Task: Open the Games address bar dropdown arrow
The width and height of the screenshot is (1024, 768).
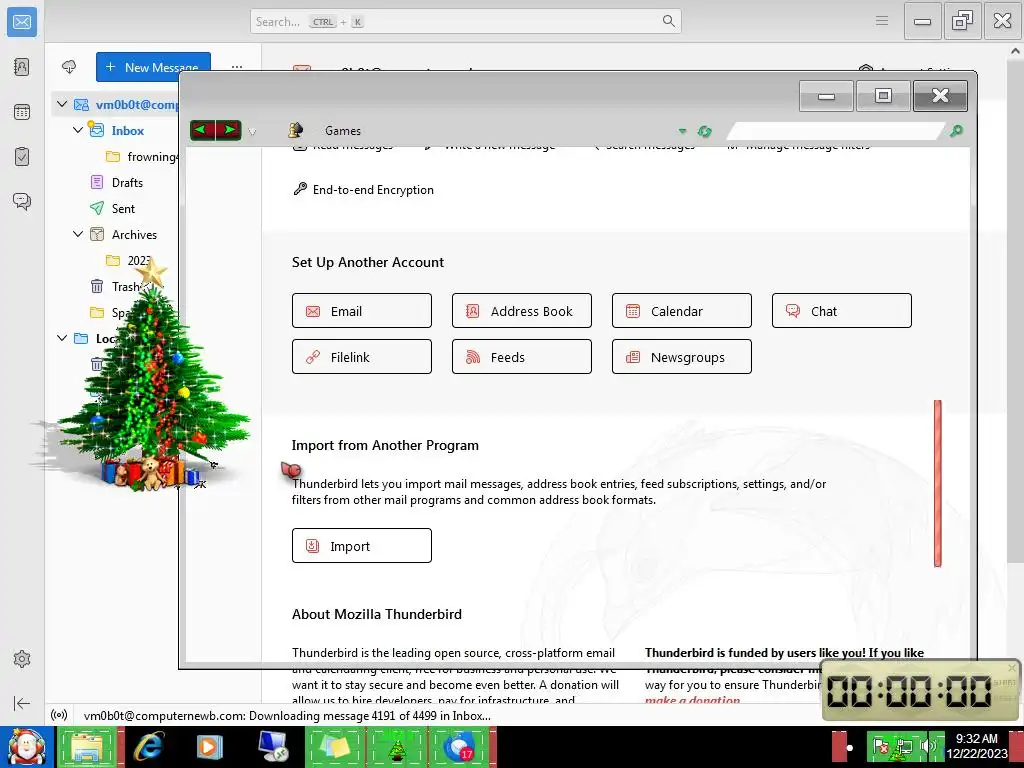Action: 682,131
